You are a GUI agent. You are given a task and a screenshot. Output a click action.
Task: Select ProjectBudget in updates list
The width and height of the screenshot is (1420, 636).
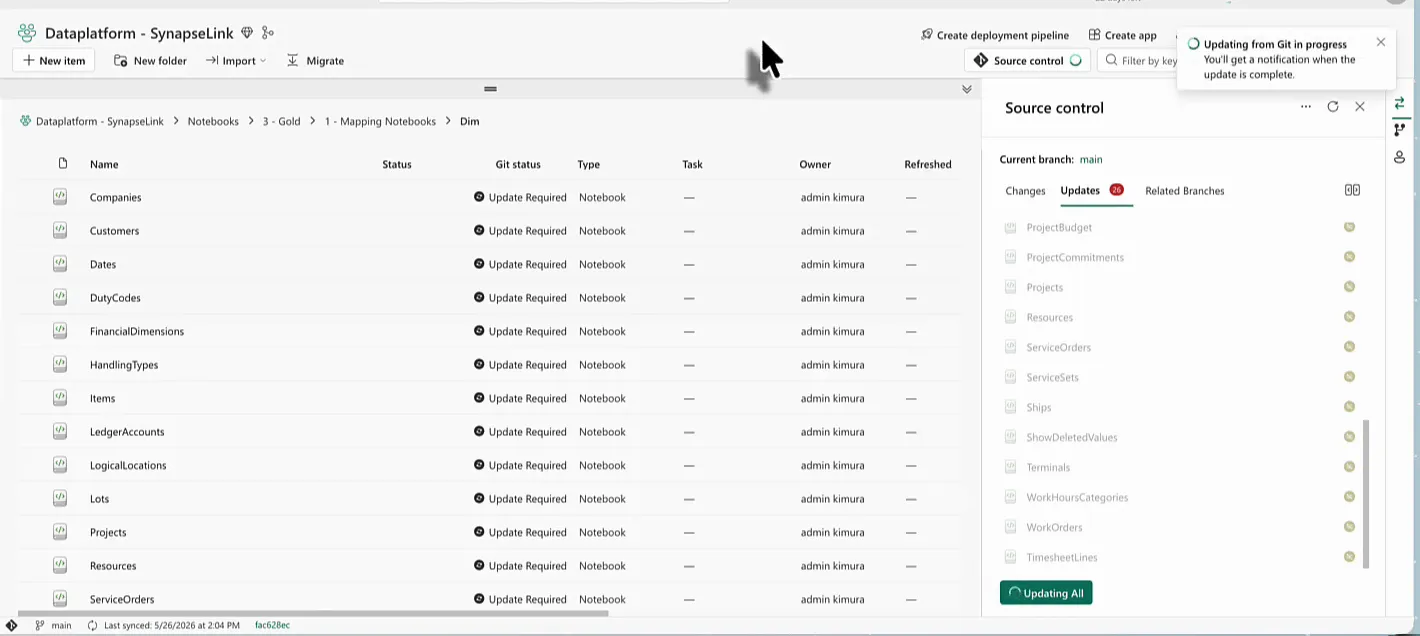tap(1059, 227)
